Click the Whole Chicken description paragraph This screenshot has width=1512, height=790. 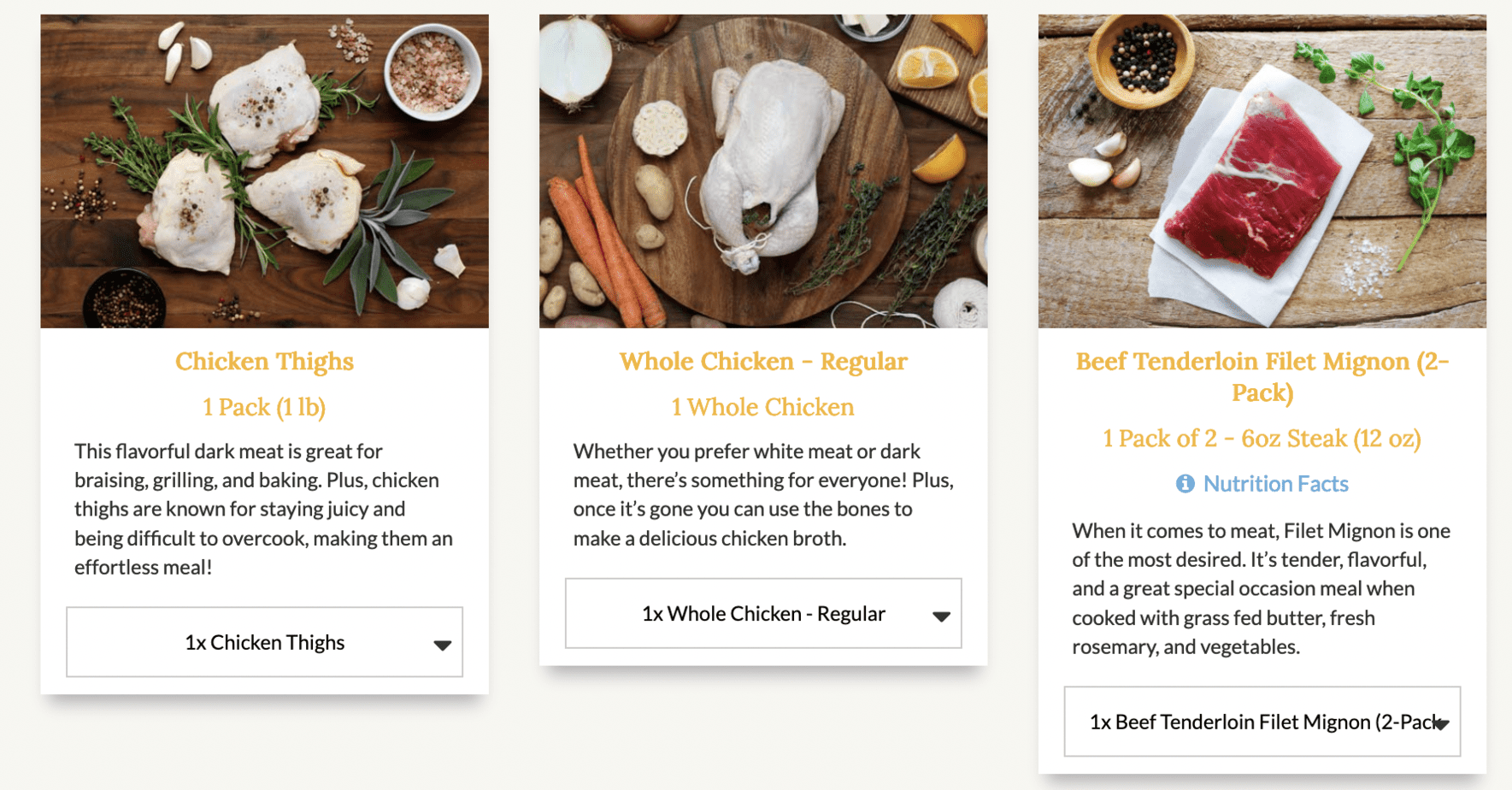762,494
